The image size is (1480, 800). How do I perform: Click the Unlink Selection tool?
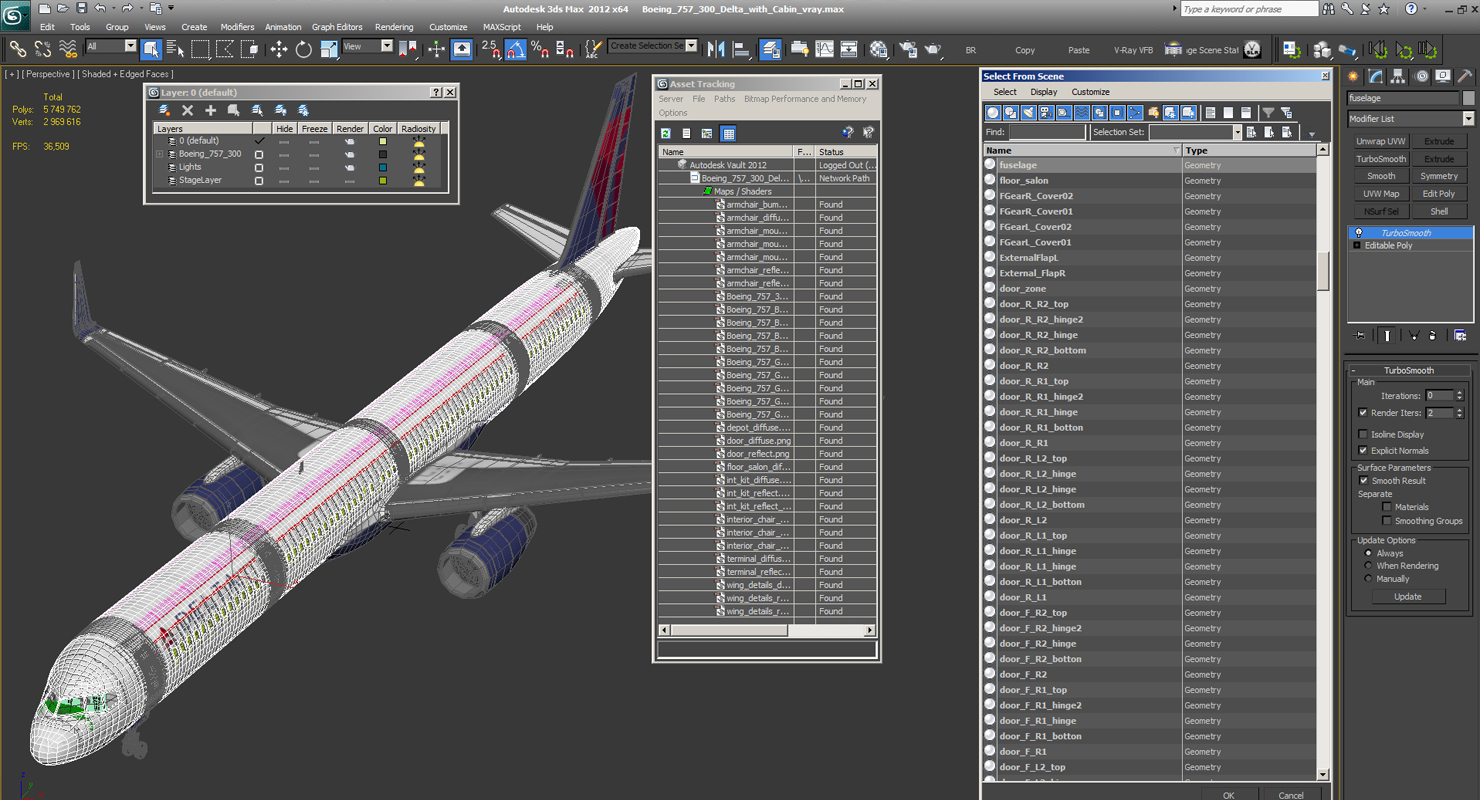(43, 48)
